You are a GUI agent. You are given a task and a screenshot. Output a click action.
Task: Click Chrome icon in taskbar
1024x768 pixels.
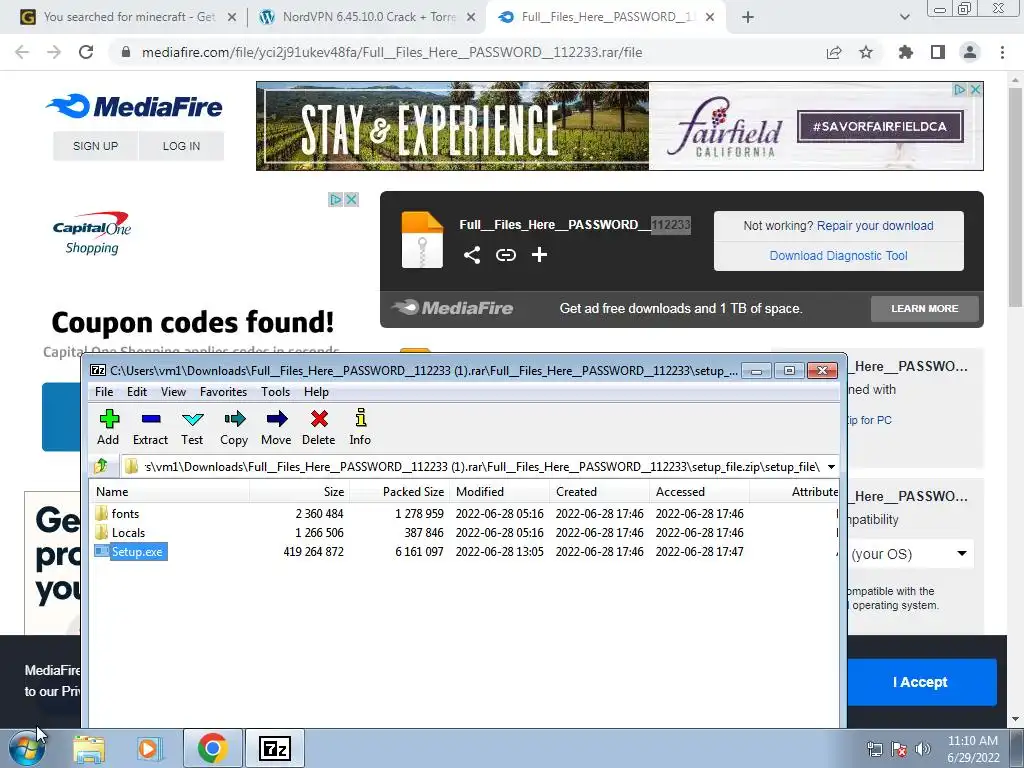212,748
